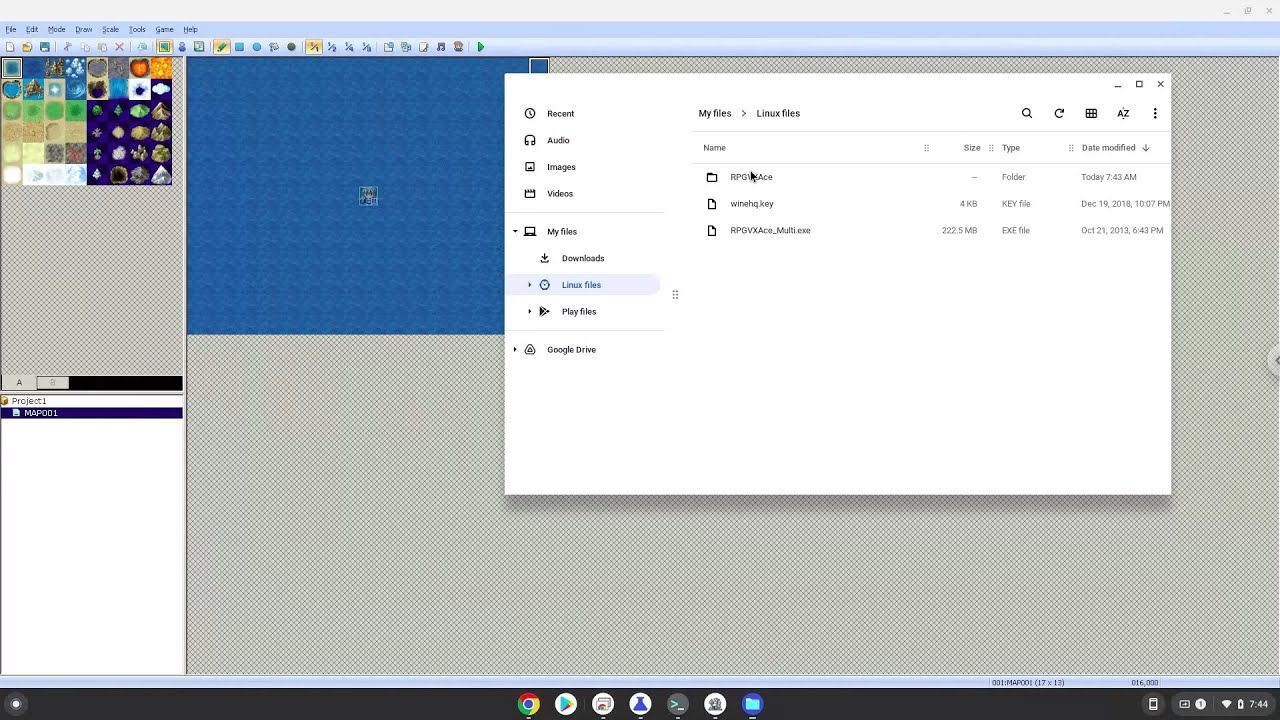Switch Files to thumbnail grid view

(1091, 113)
